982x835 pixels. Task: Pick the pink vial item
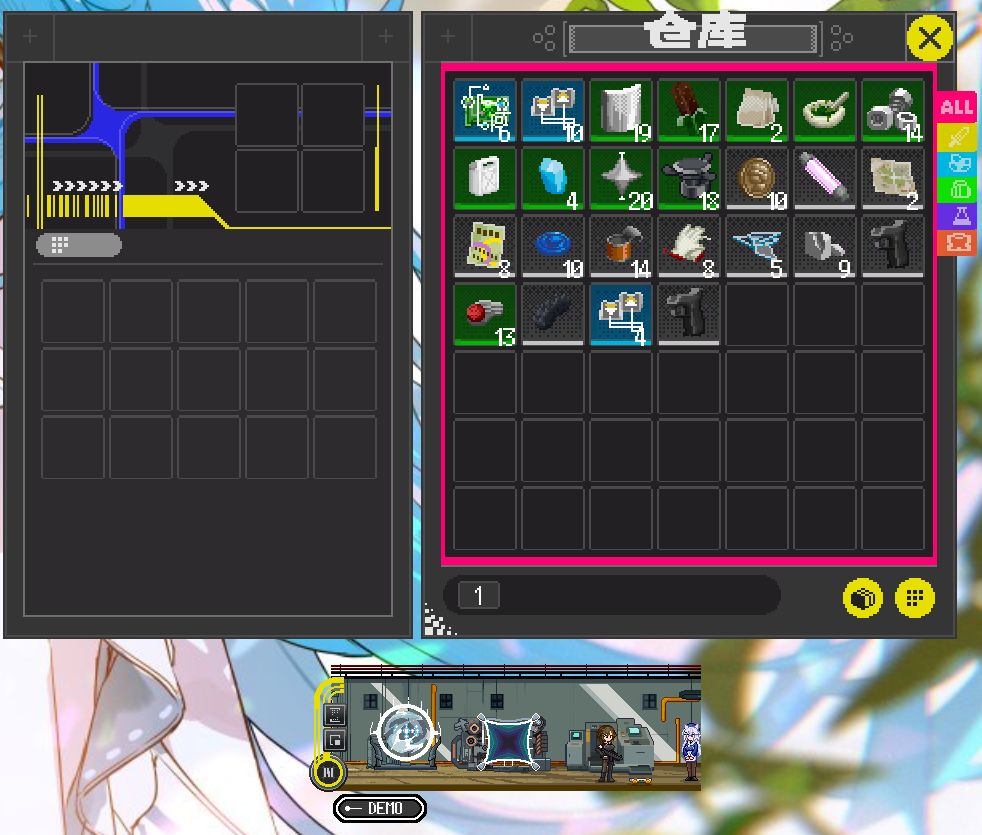pos(825,179)
